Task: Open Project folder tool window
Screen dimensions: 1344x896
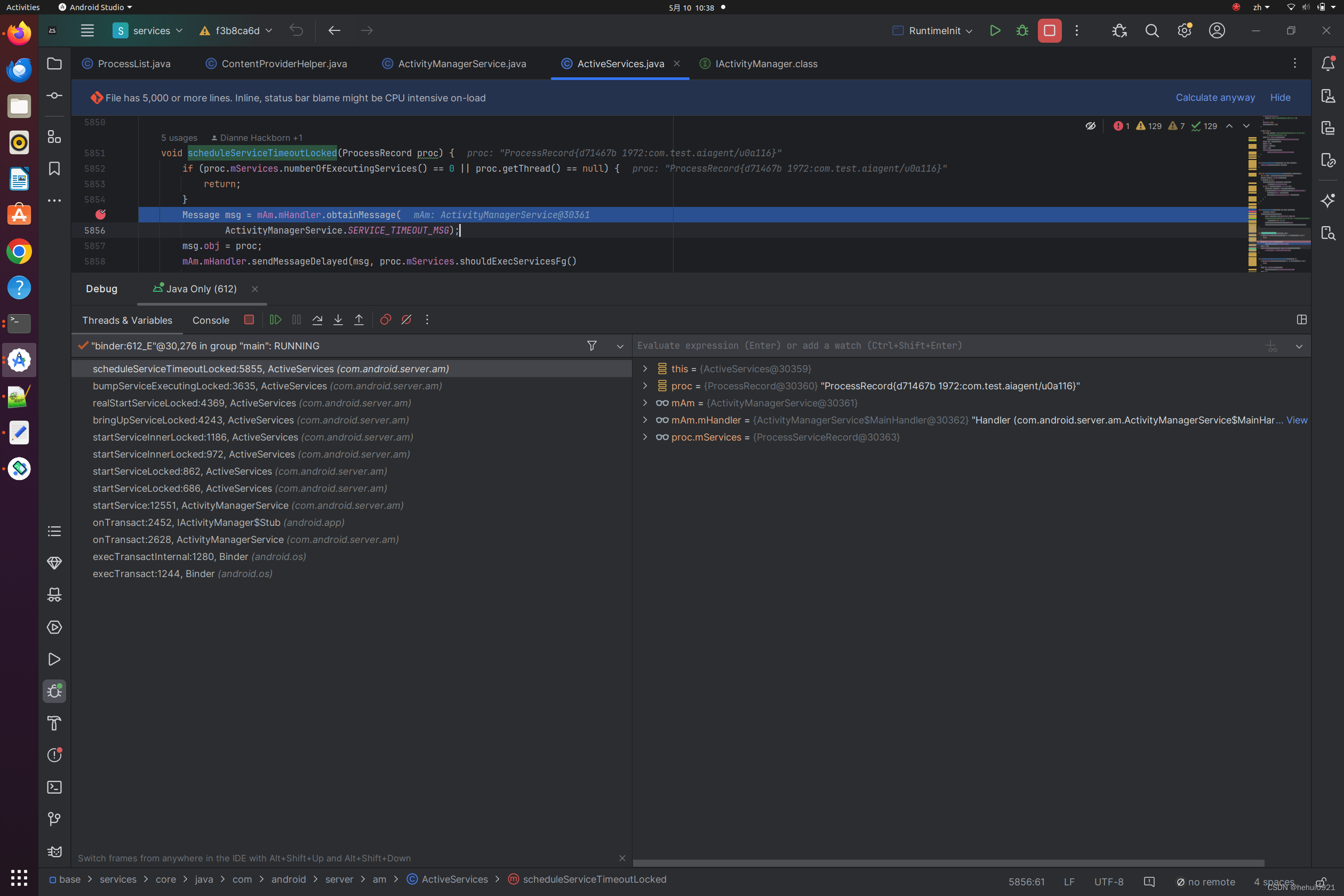Action: [x=54, y=63]
